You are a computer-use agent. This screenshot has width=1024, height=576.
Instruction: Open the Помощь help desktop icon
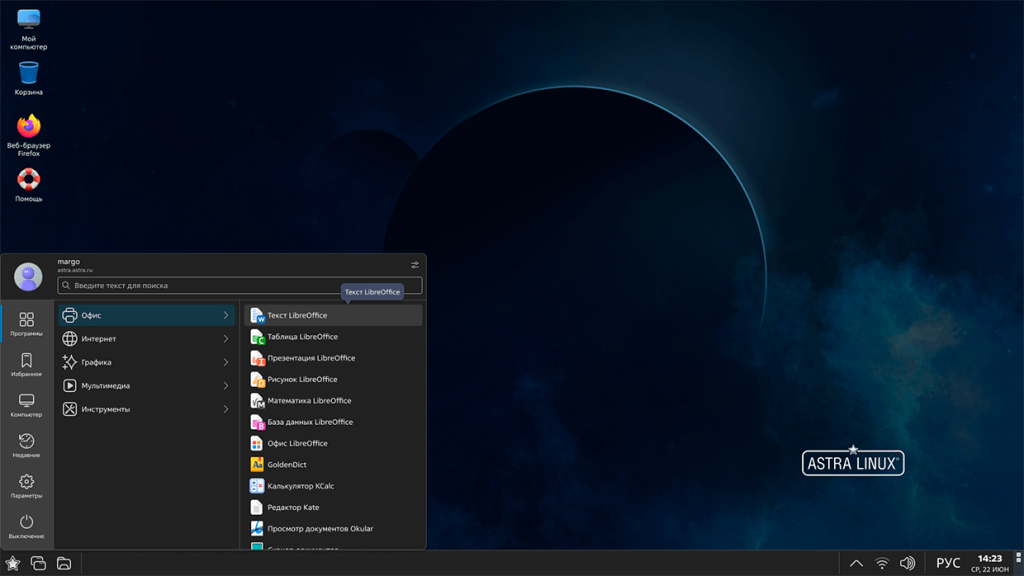coord(29,185)
